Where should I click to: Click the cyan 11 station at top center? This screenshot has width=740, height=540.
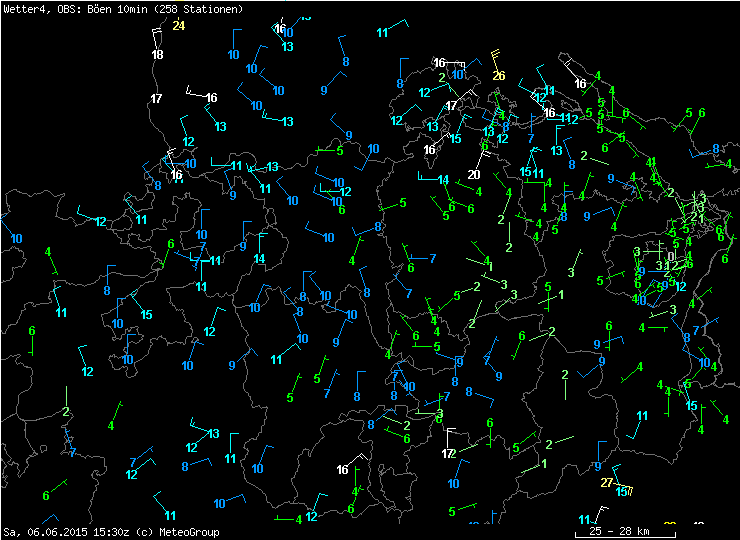[x=383, y=33]
